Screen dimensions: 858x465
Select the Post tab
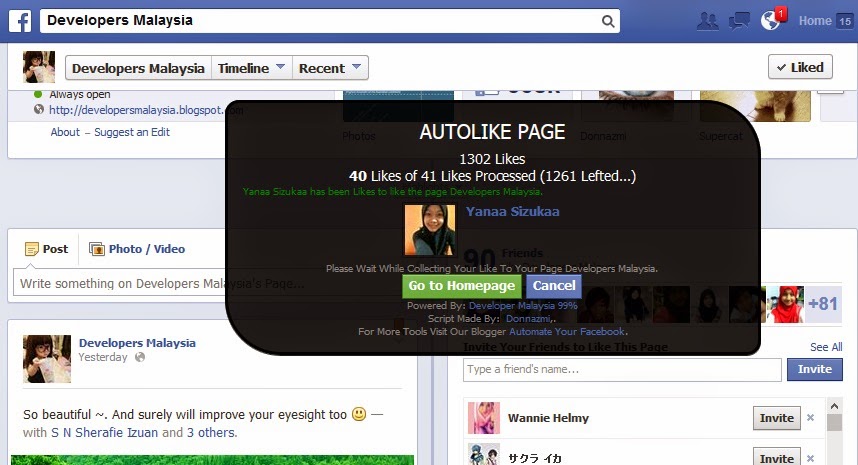pos(46,249)
